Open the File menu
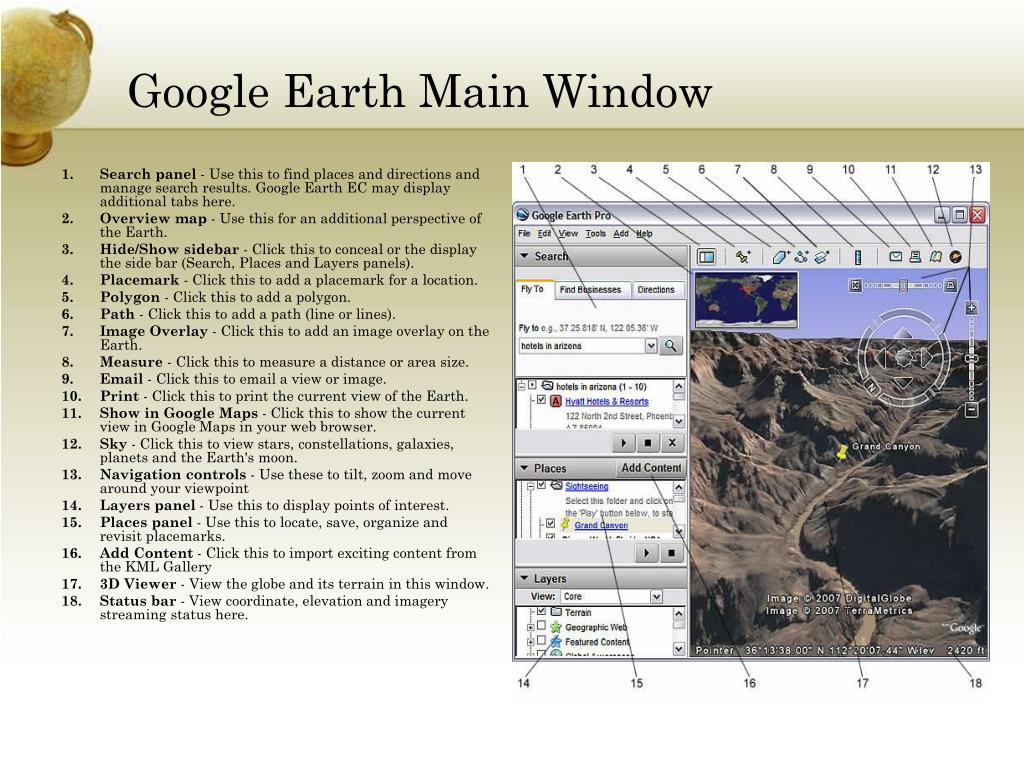The width and height of the screenshot is (1024, 768). [x=524, y=233]
